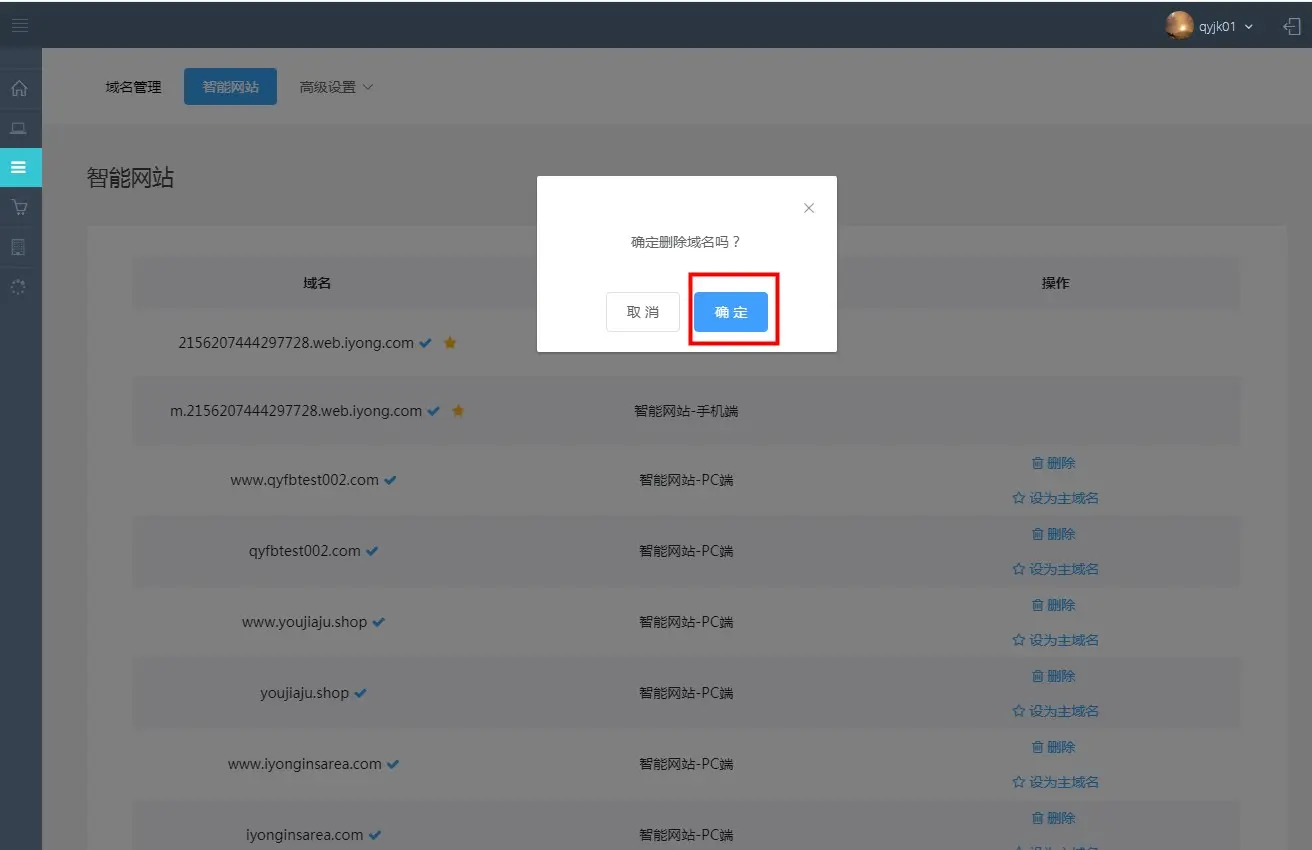Image resolution: width=1312 pixels, height=850 pixels.
Task: Click the active list icon in sidebar
Action: coord(19,167)
